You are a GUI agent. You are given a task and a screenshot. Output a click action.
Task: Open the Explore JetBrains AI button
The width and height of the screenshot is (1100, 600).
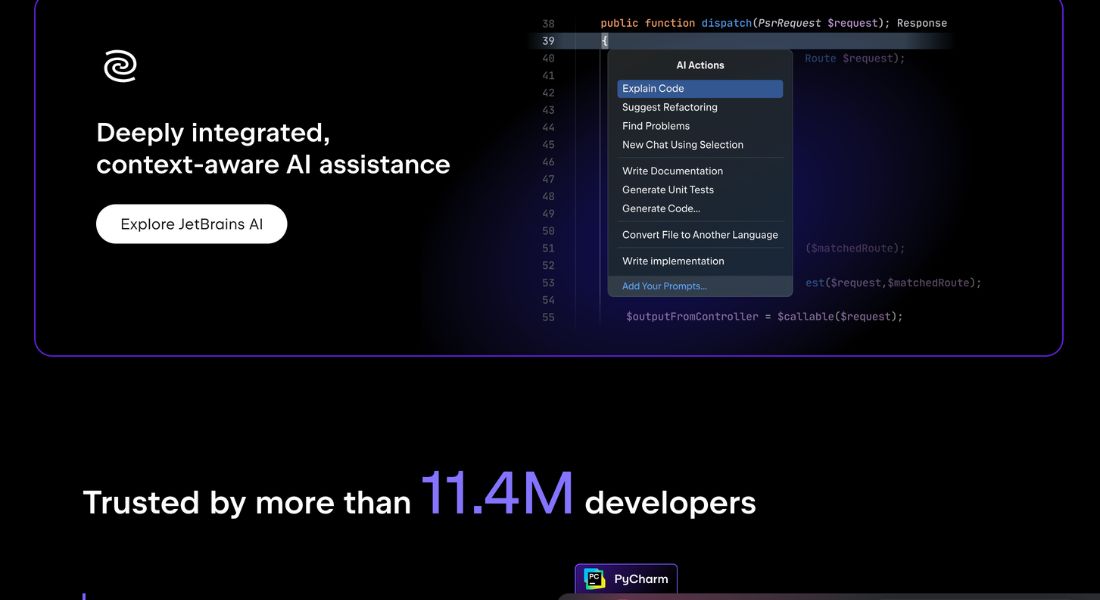point(192,224)
